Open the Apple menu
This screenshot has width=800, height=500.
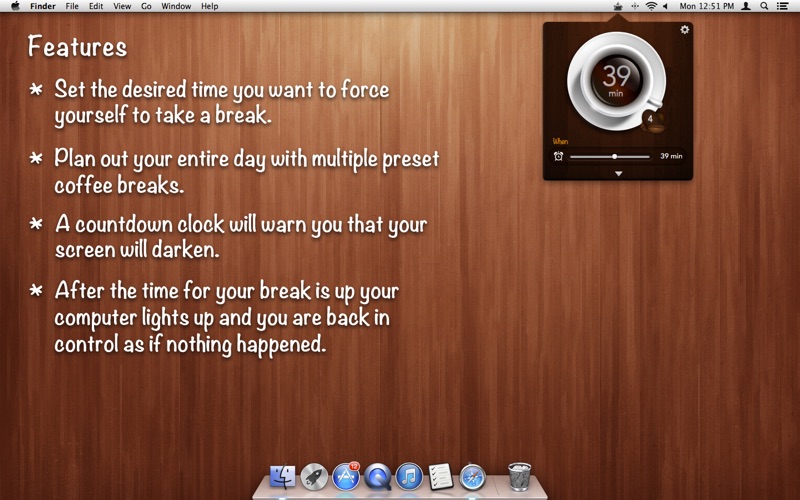(x=15, y=6)
